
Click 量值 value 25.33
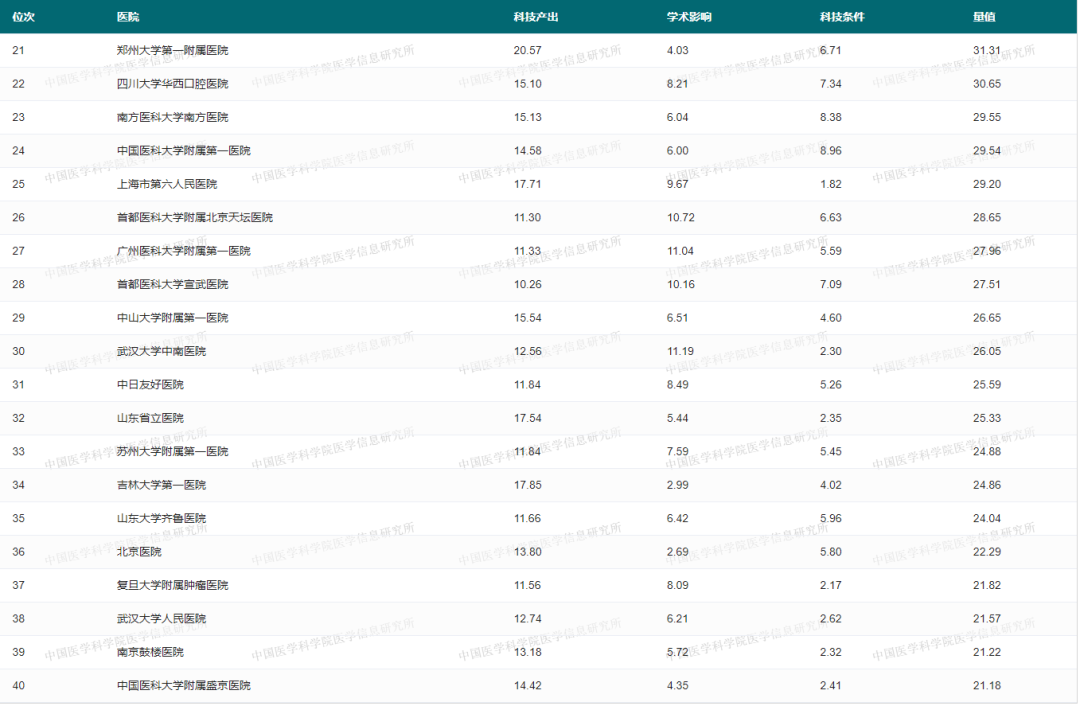(x=987, y=418)
